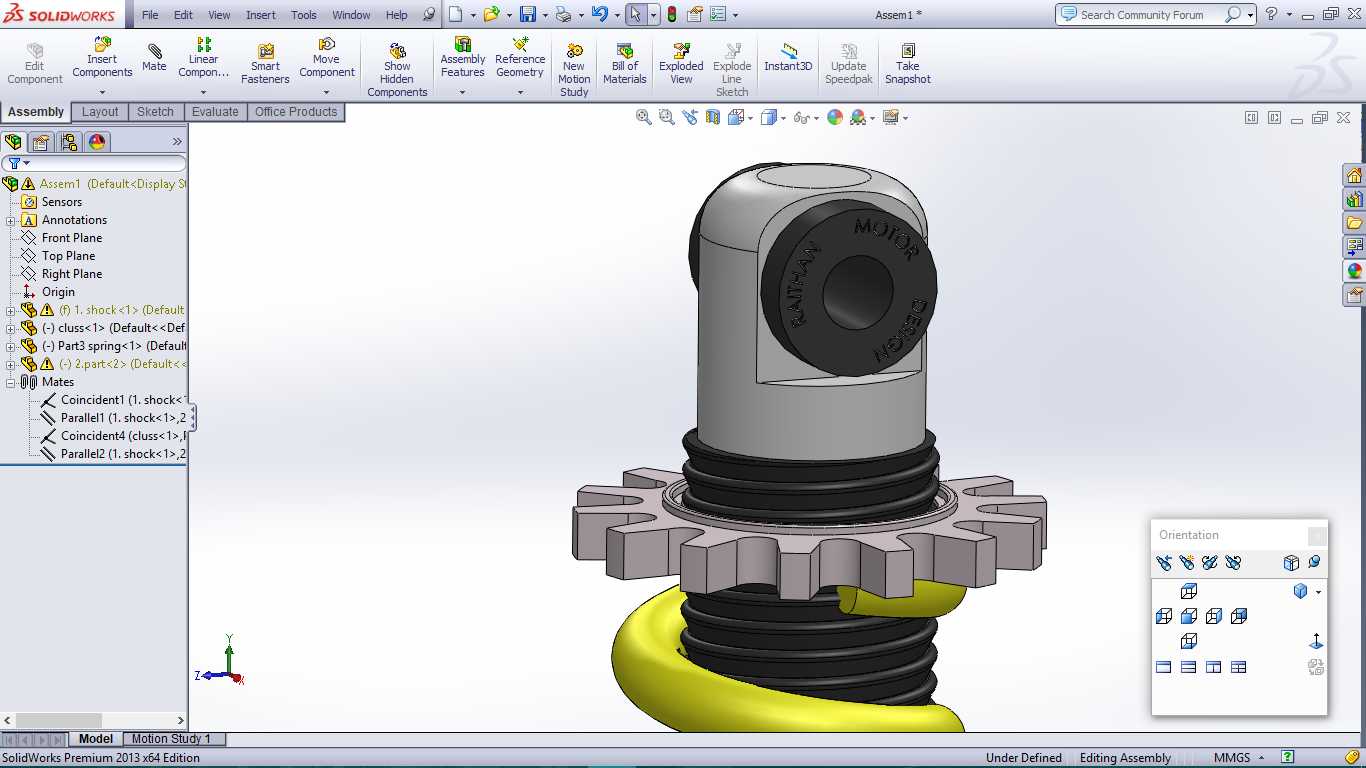
Task: Expand the FeatureManager tabs chevron
Action: (177, 142)
